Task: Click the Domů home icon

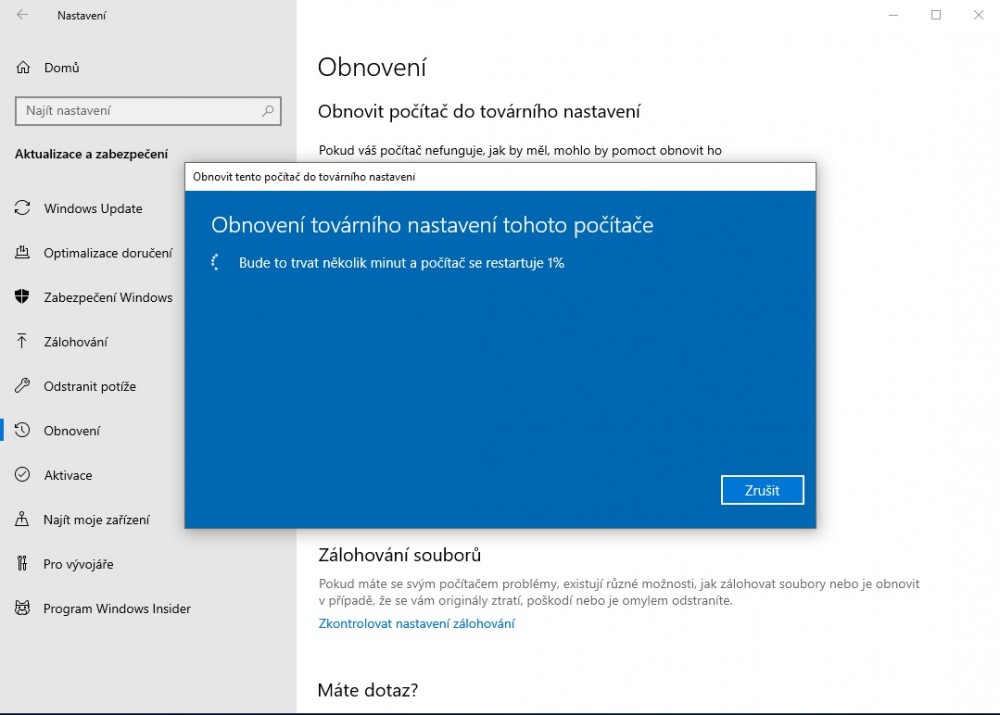Action: pyautogui.click(x=22, y=68)
